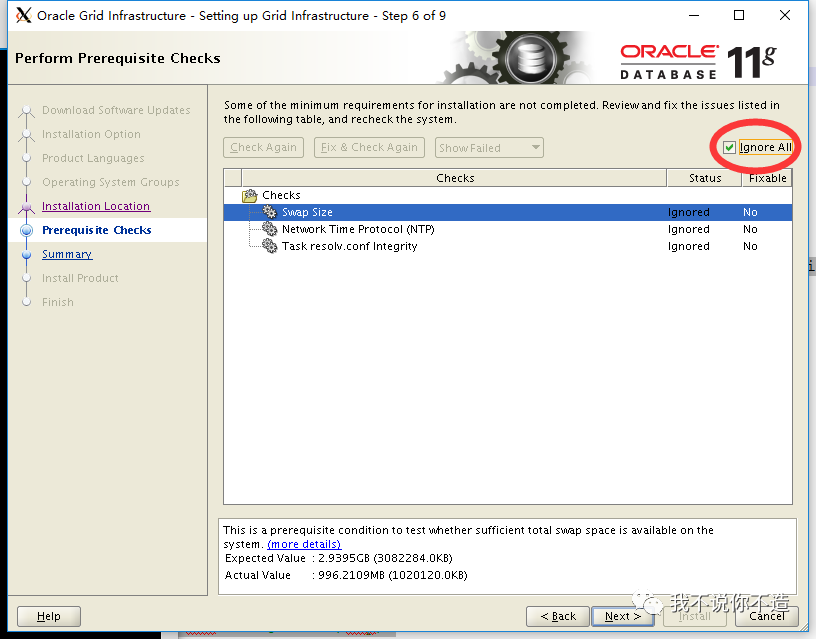Click Ignored status of Network Time Protocol
Image resolution: width=816 pixels, height=639 pixels.
(688, 229)
